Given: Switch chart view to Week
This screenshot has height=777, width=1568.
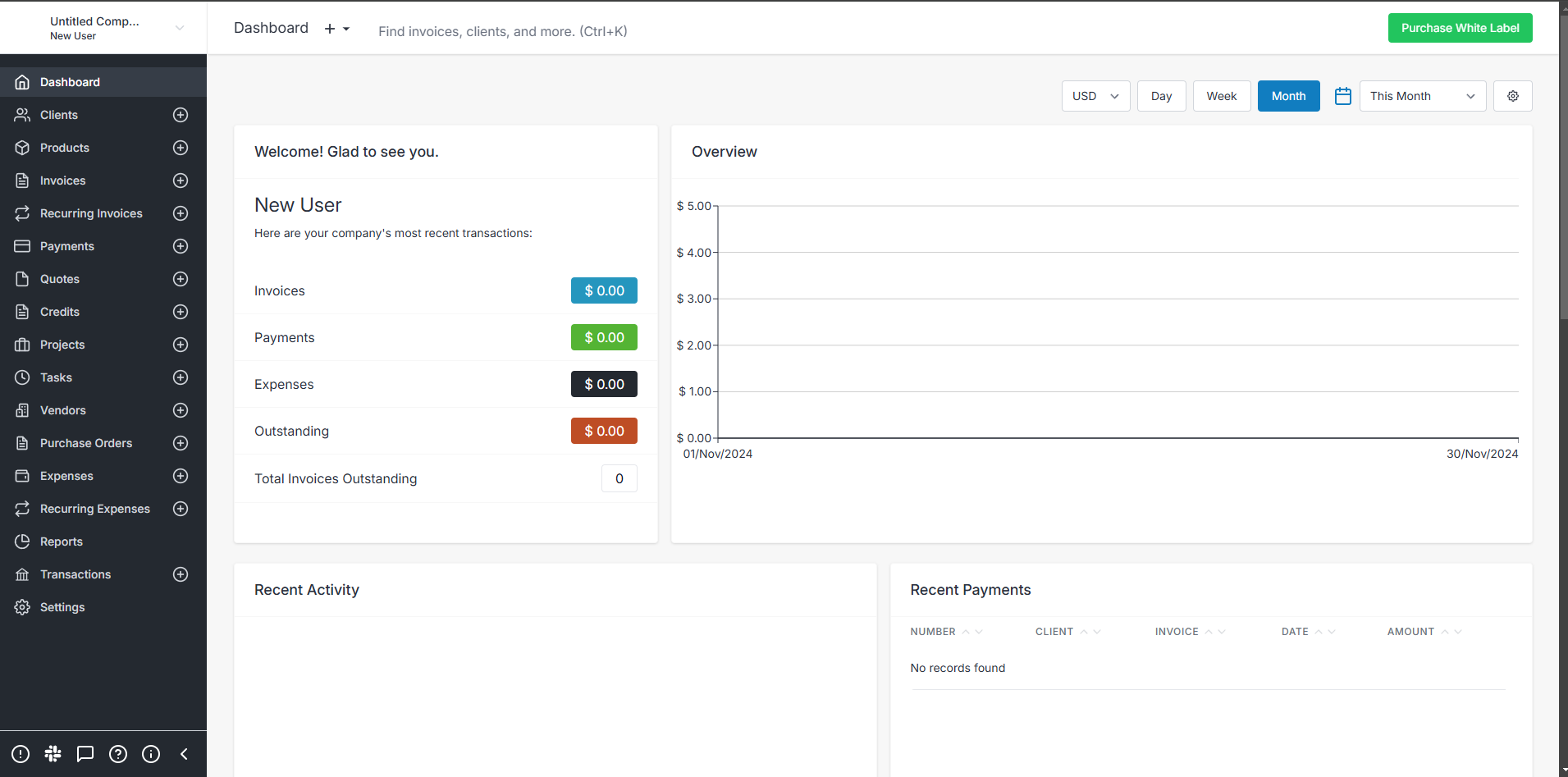Looking at the screenshot, I should (x=1221, y=96).
